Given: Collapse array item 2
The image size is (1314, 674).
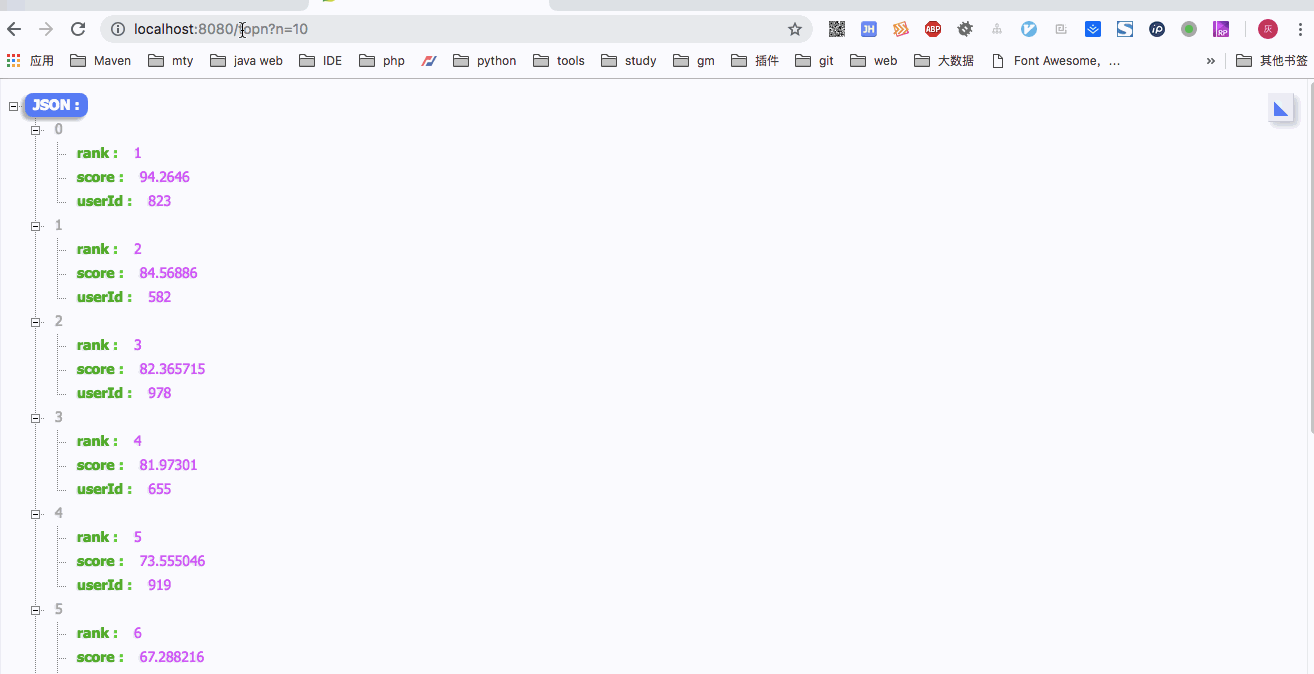Looking at the screenshot, I should click(36, 322).
